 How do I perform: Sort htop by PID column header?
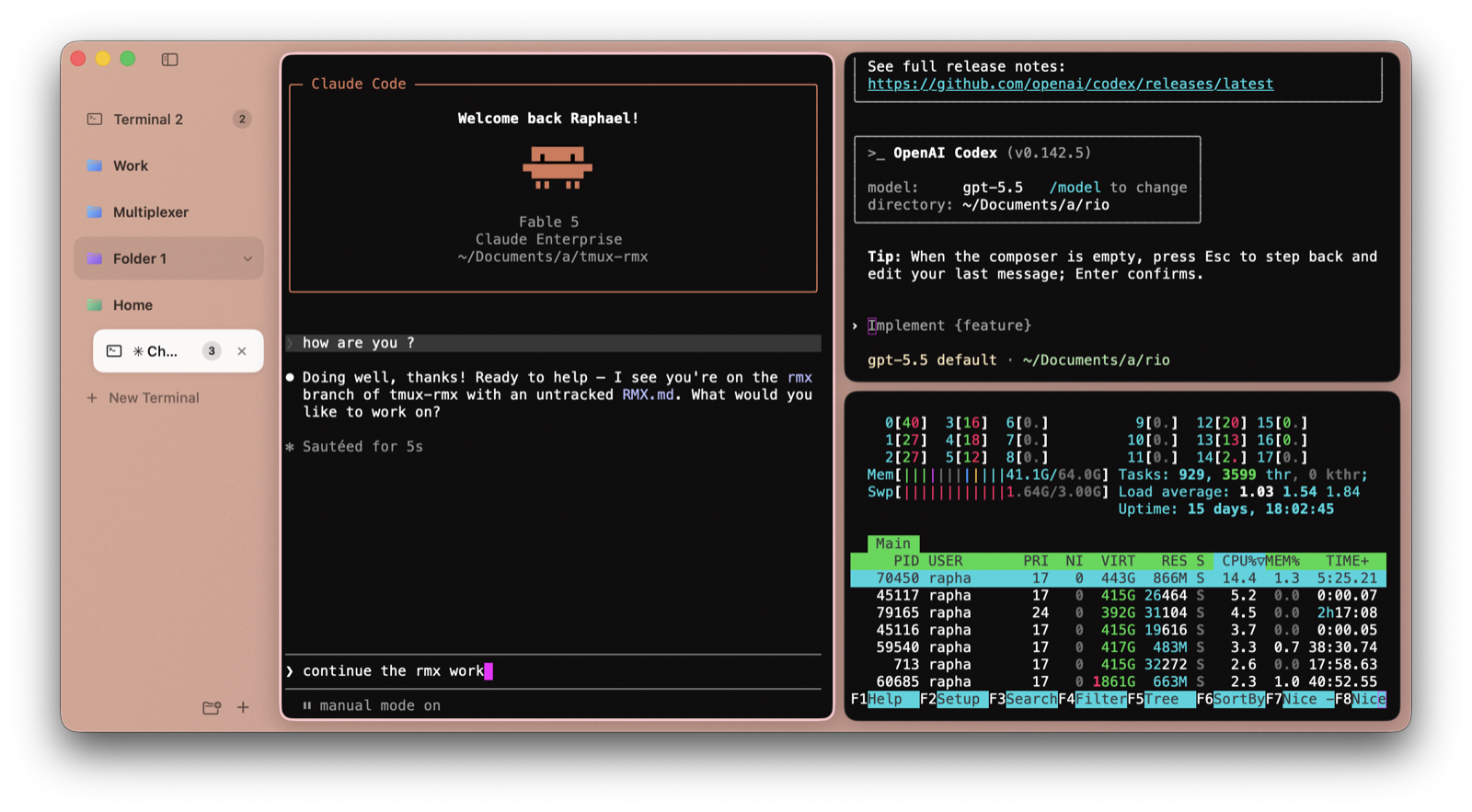pos(905,561)
